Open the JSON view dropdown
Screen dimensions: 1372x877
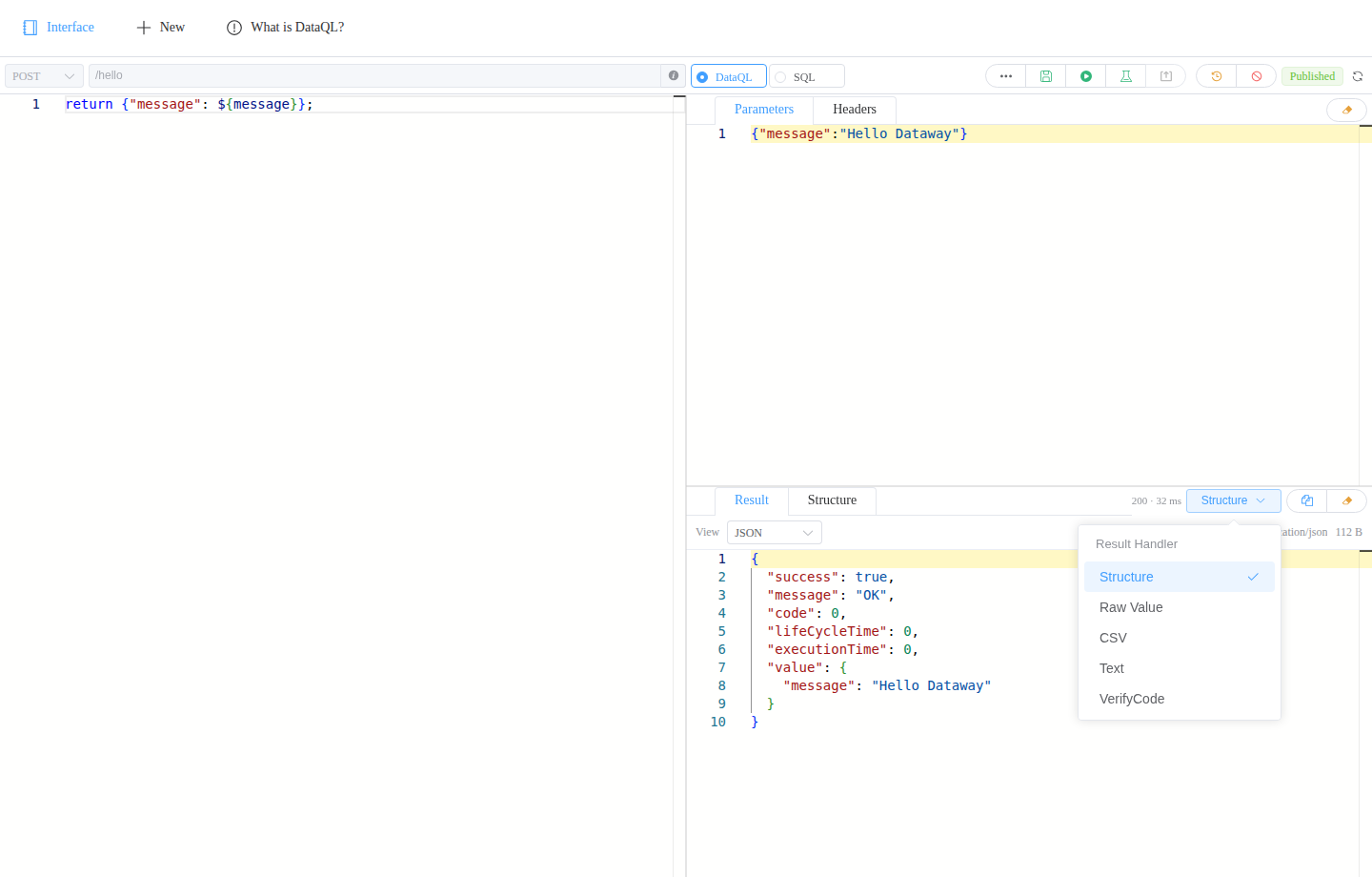coord(774,533)
